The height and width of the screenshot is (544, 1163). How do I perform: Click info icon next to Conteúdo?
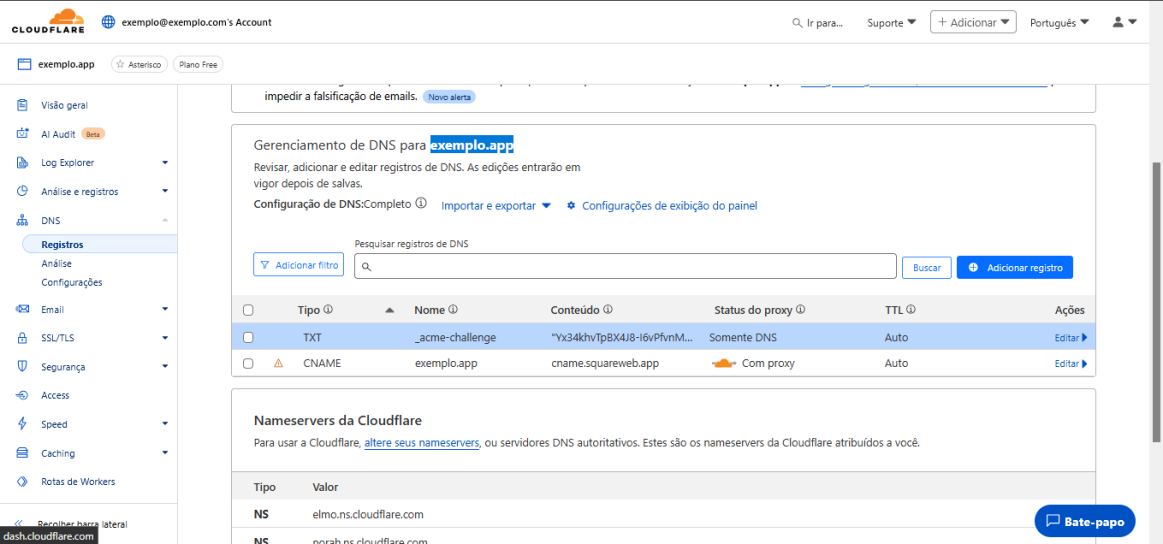(x=607, y=309)
